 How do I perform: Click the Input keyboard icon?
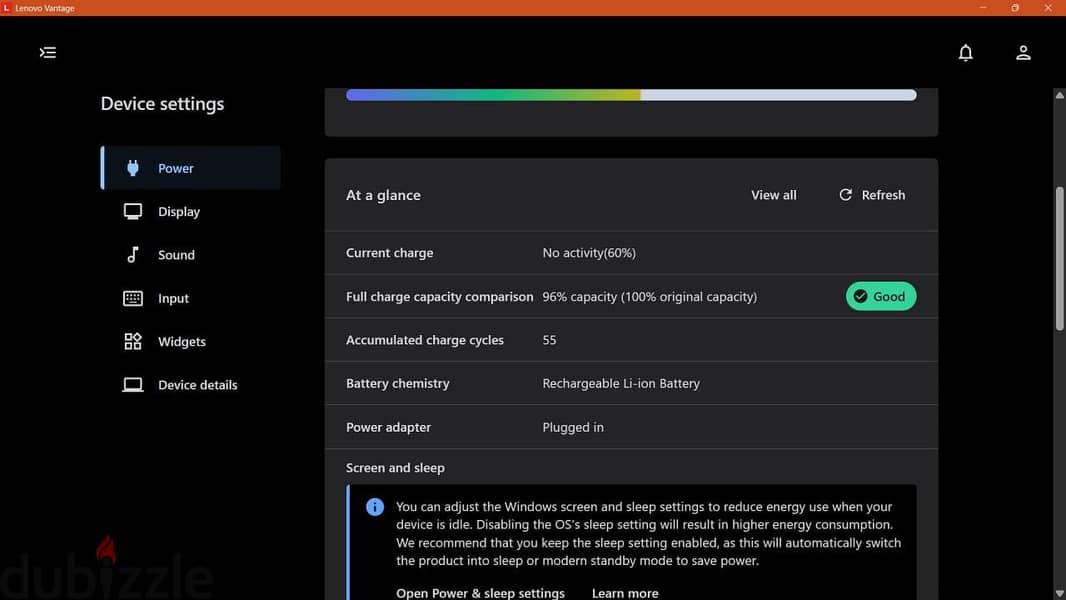tap(133, 298)
